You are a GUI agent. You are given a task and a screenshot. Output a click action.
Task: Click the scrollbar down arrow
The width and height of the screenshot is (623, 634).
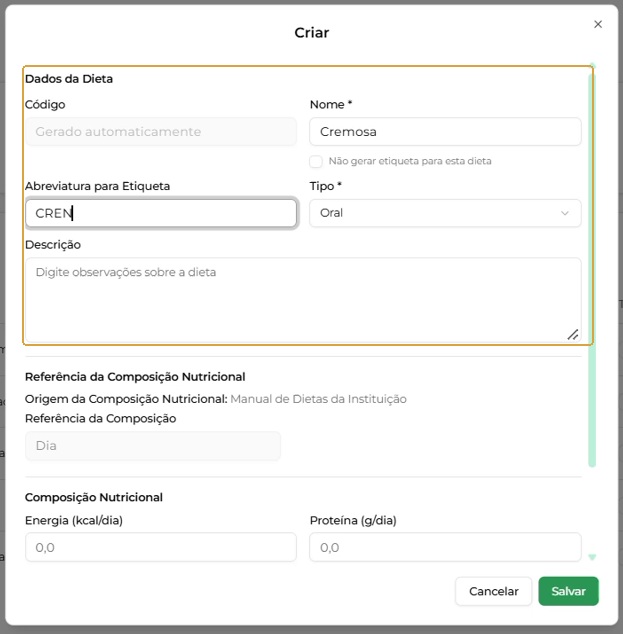click(592, 557)
